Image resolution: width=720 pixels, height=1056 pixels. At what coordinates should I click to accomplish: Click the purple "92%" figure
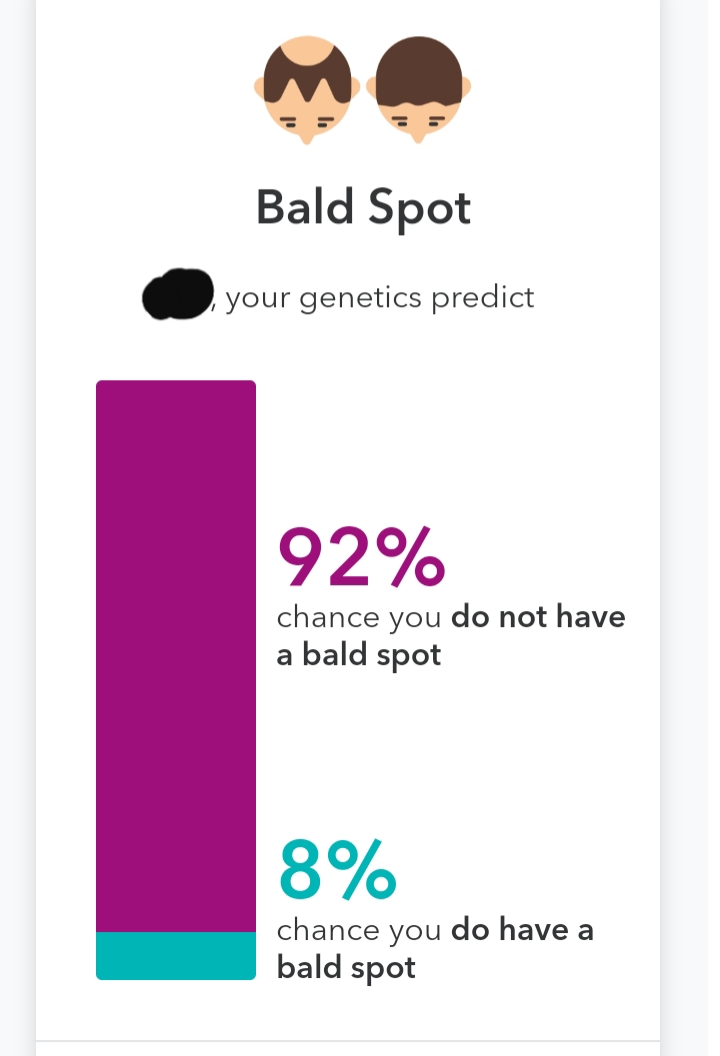tap(361, 558)
